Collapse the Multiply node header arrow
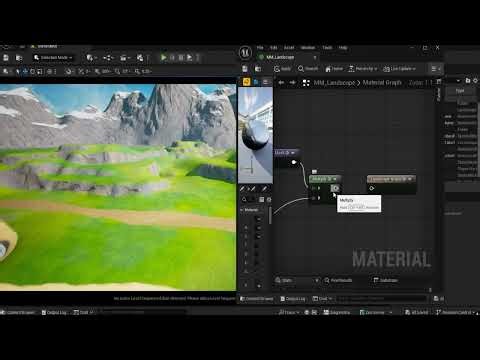This screenshot has width=480, height=360. [335, 179]
